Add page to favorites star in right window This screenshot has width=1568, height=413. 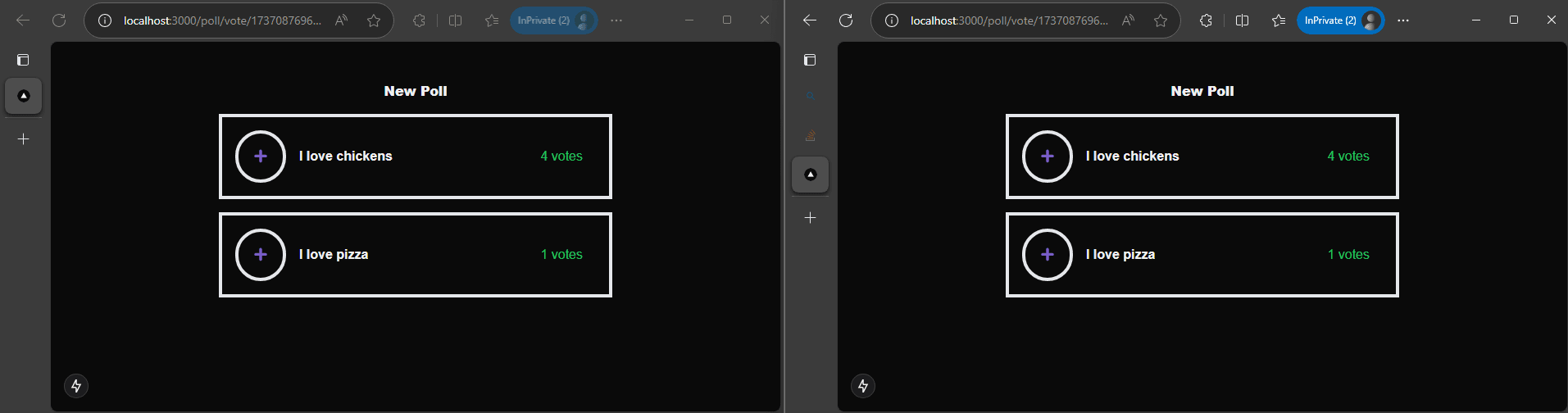(1161, 20)
